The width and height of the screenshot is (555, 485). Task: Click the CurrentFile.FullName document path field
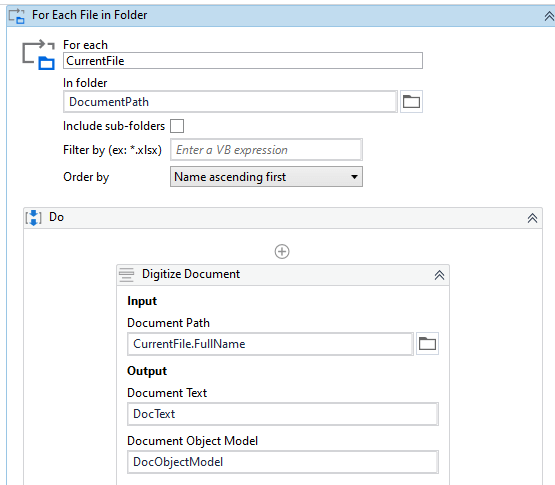click(x=270, y=343)
